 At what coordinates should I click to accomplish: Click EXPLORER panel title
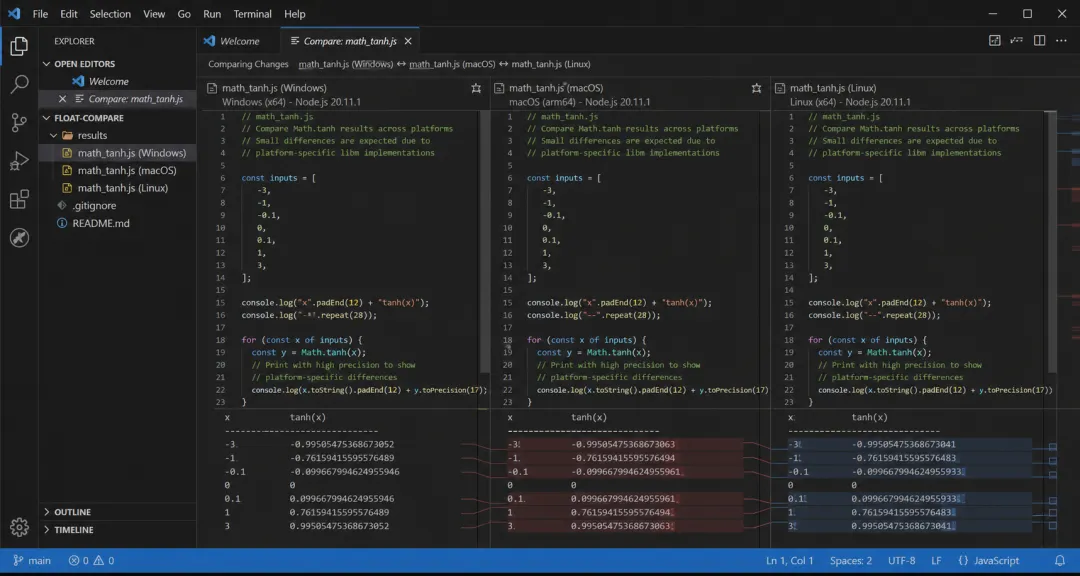74,41
